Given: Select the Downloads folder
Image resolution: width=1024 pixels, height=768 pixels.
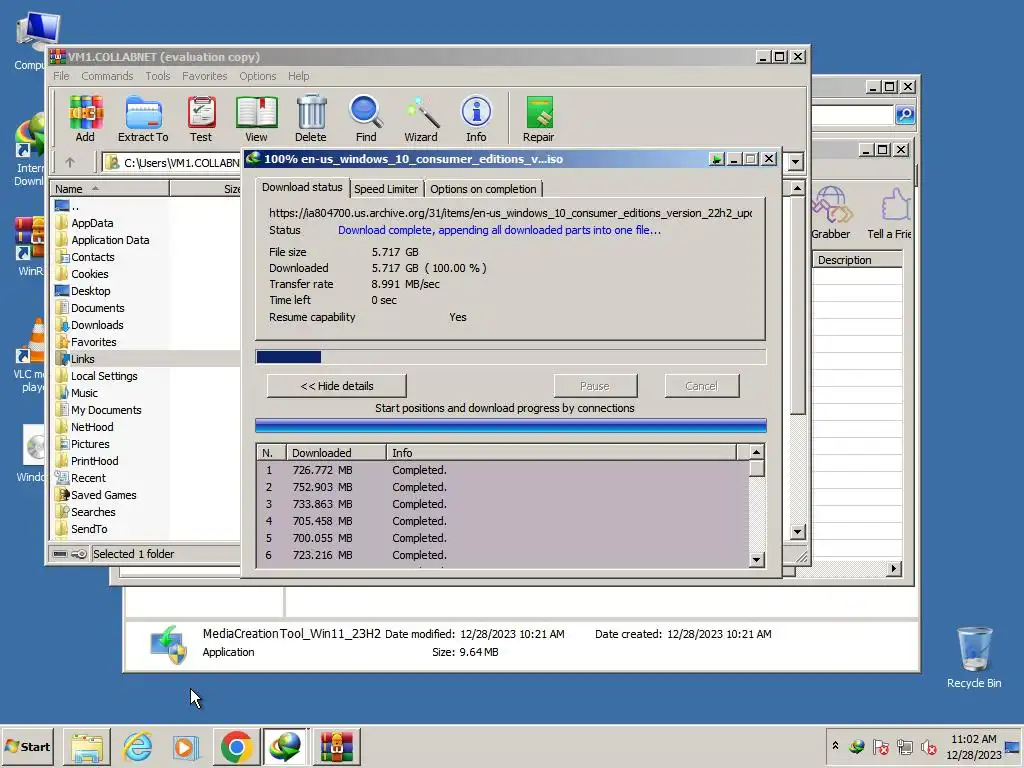Looking at the screenshot, I should click(x=97, y=325).
